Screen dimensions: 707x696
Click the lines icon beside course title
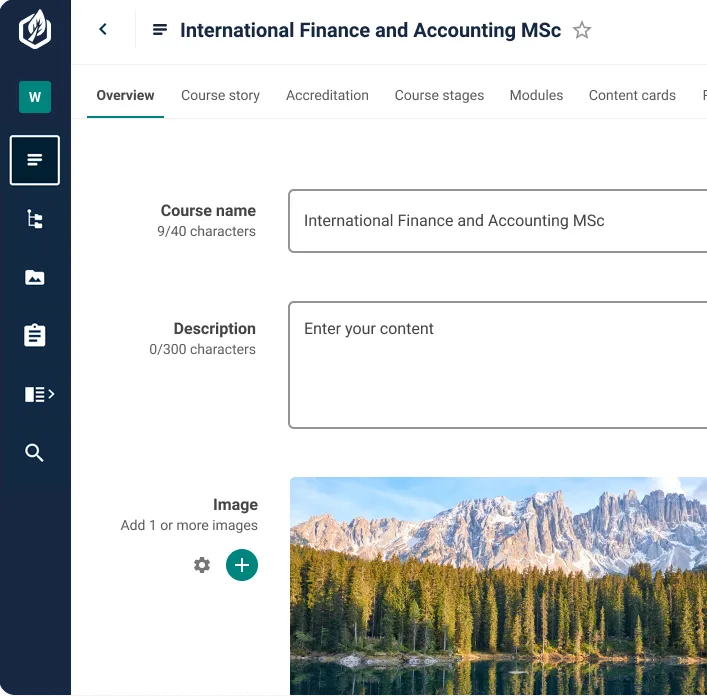click(160, 30)
